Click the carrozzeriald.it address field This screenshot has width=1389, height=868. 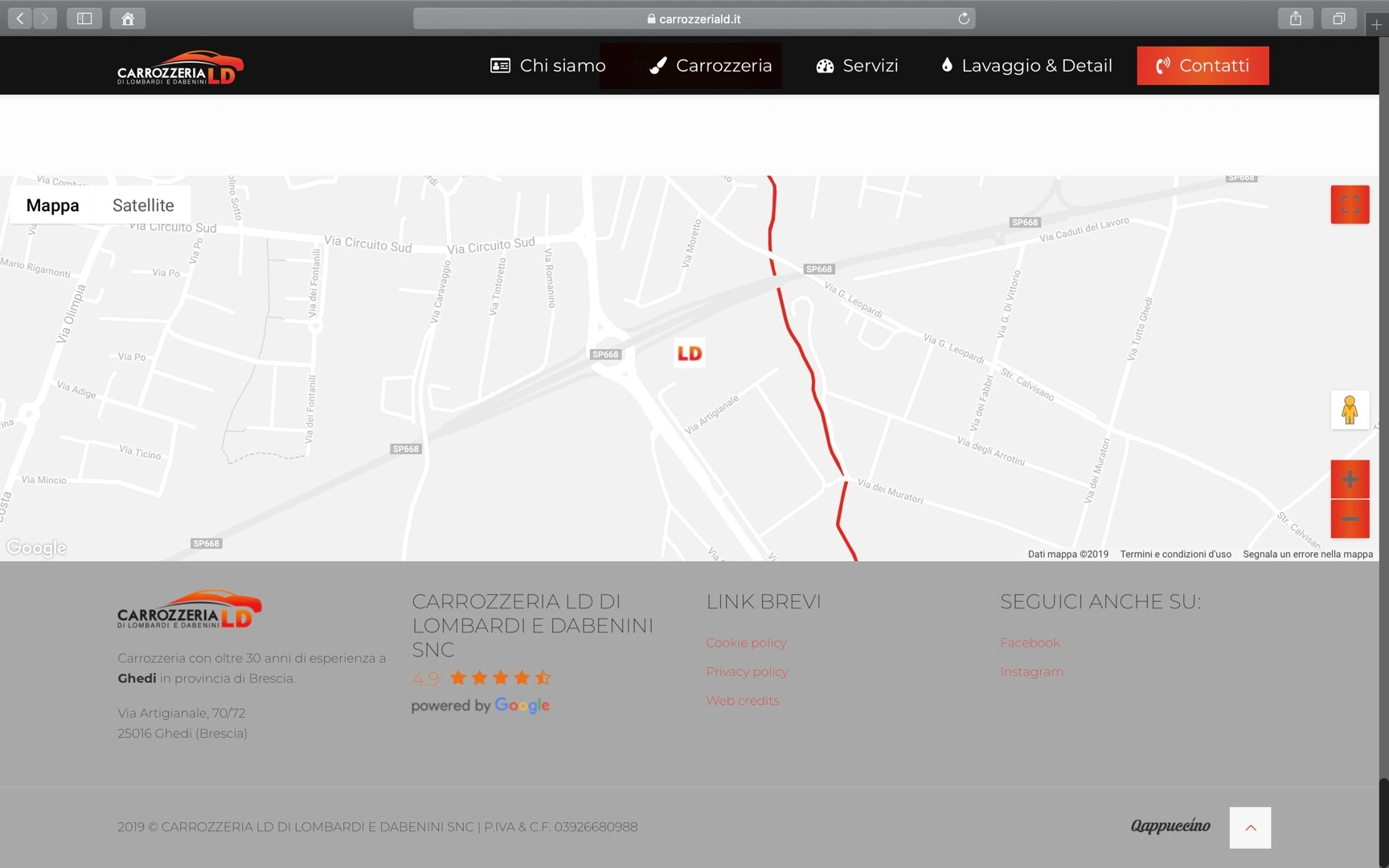coord(694,18)
